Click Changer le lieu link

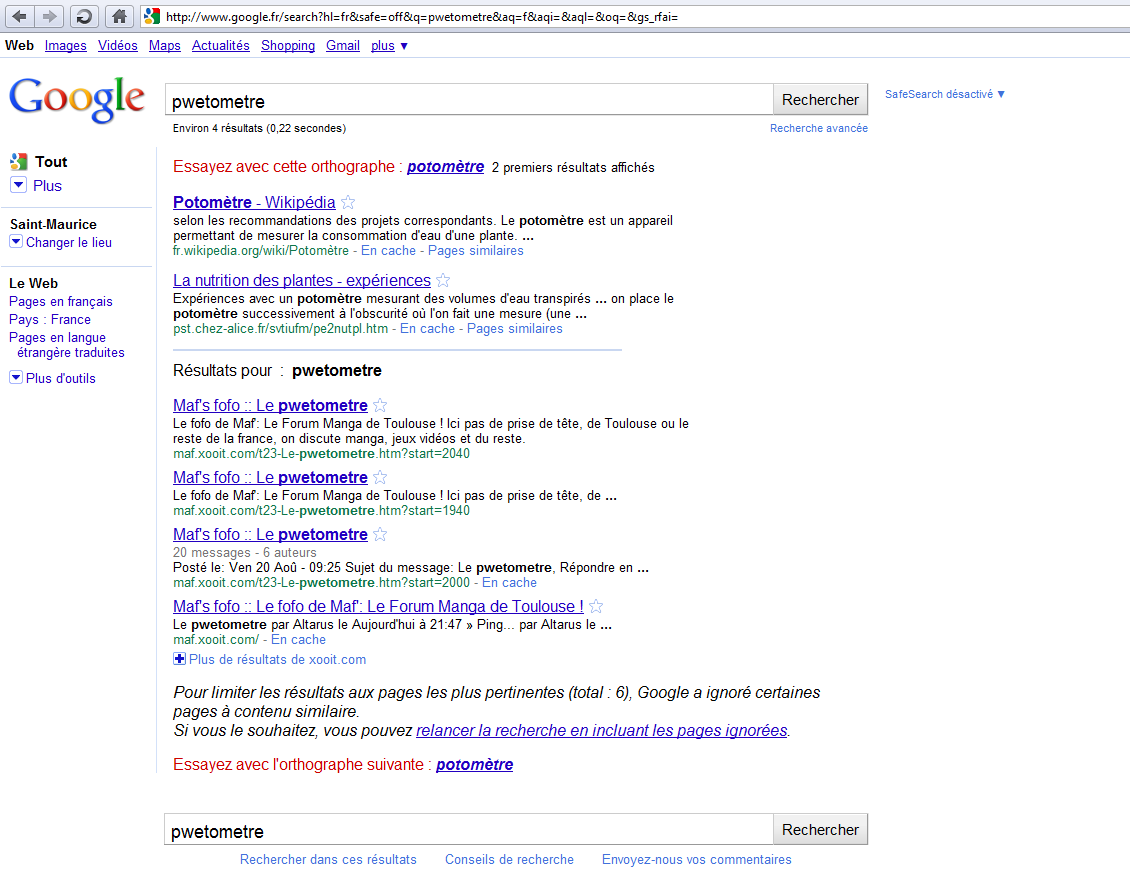tap(69, 243)
